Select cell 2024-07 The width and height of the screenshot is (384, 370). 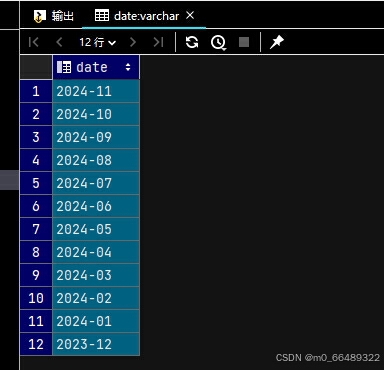(x=96, y=183)
